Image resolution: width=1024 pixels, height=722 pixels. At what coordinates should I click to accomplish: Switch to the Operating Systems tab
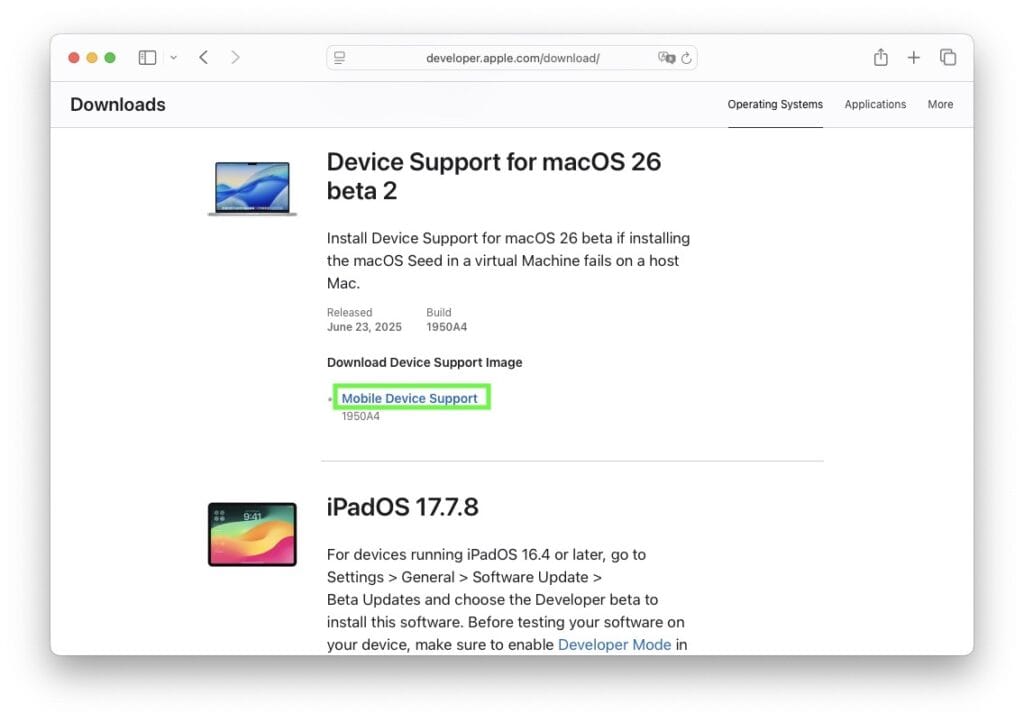click(x=775, y=104)
